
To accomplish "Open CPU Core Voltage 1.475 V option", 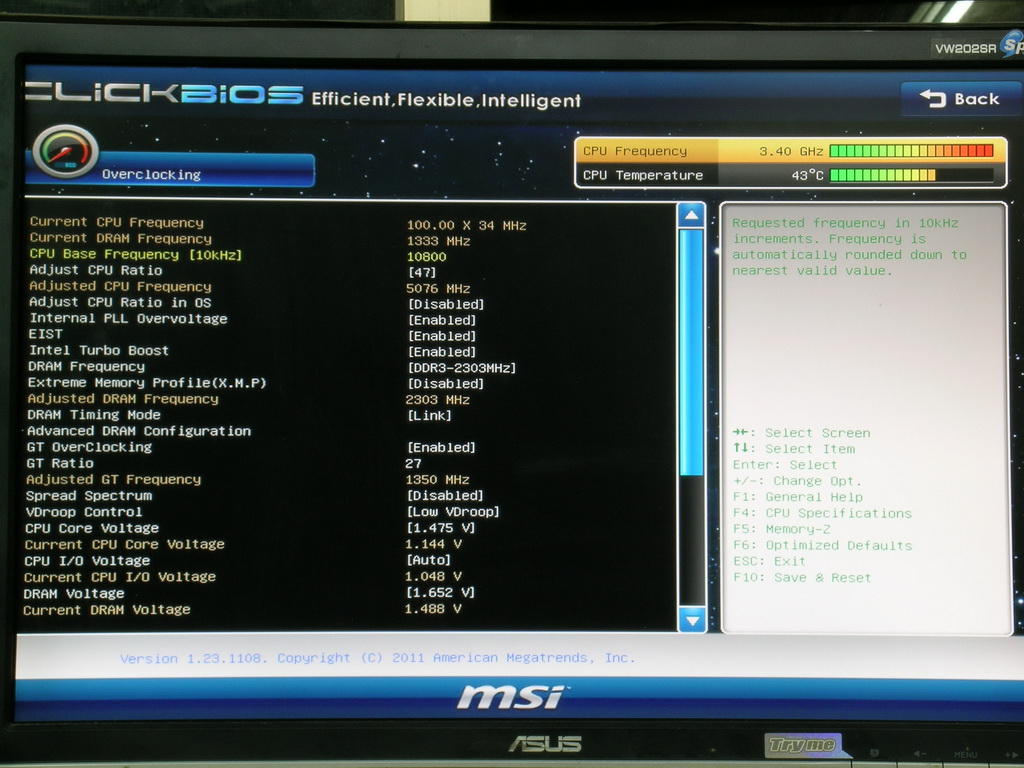I will pos(441,528).
